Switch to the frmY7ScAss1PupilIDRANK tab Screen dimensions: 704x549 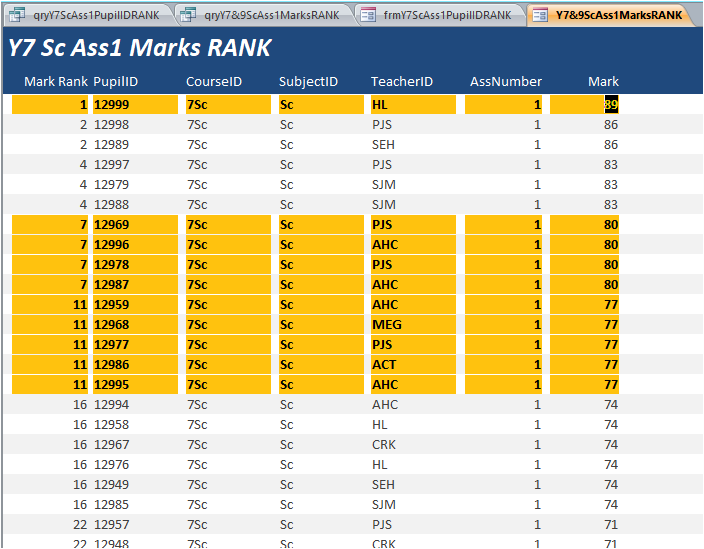440,15
